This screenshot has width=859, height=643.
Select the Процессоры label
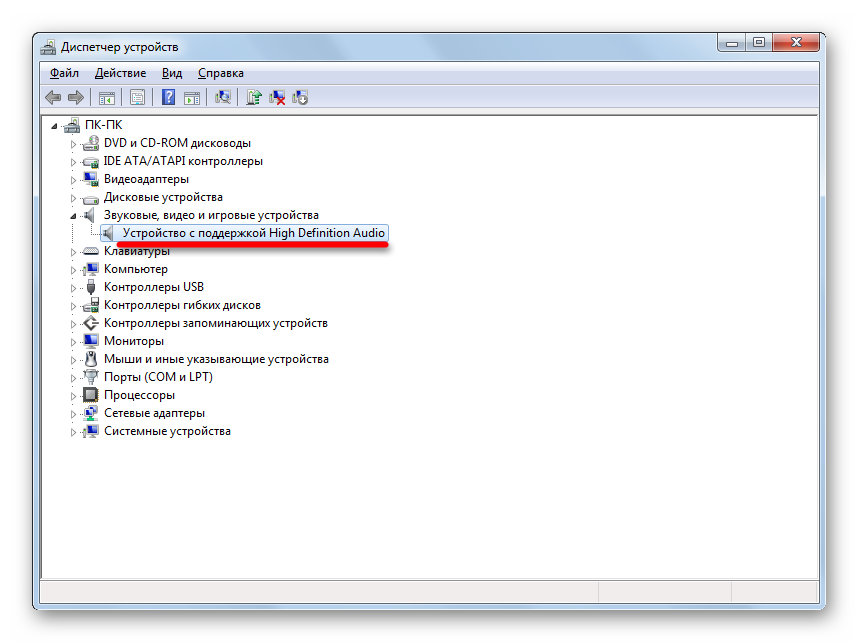[x=139, y=395]
